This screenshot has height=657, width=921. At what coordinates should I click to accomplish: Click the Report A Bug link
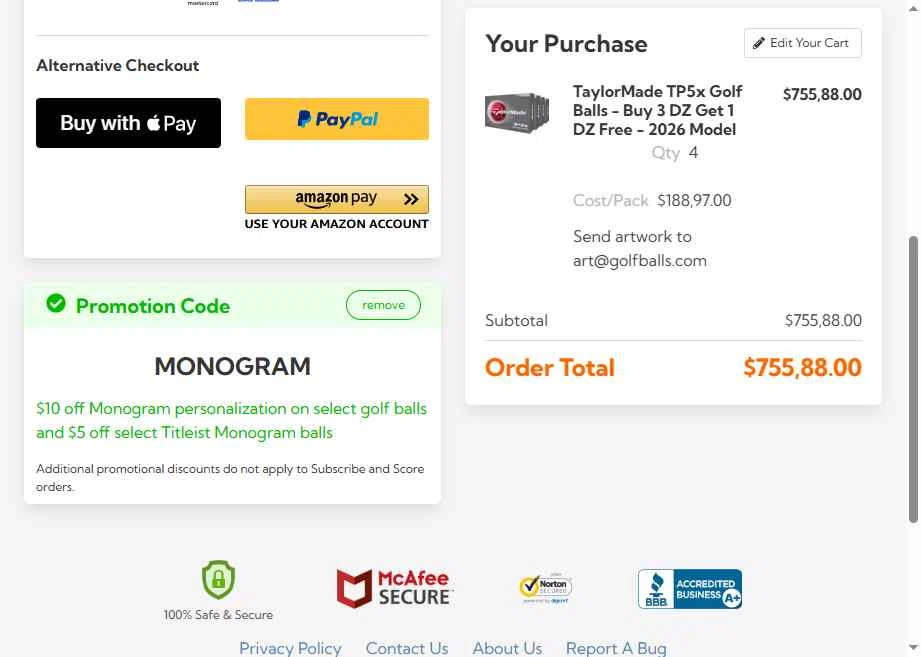pyautogui.click(x=616, y=648)
